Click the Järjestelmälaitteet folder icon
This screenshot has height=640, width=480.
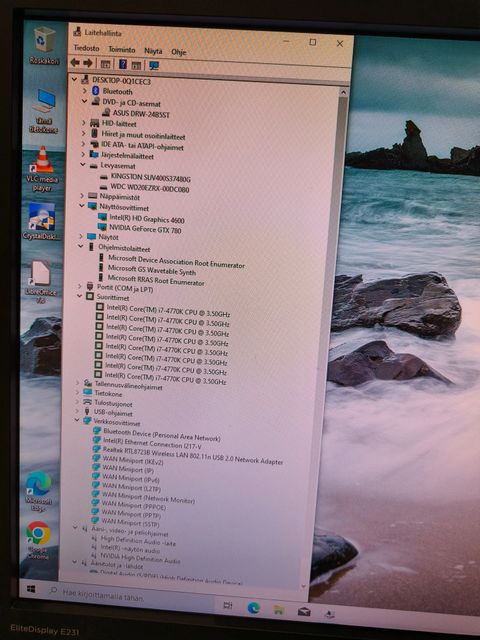(x=94, y=155)
